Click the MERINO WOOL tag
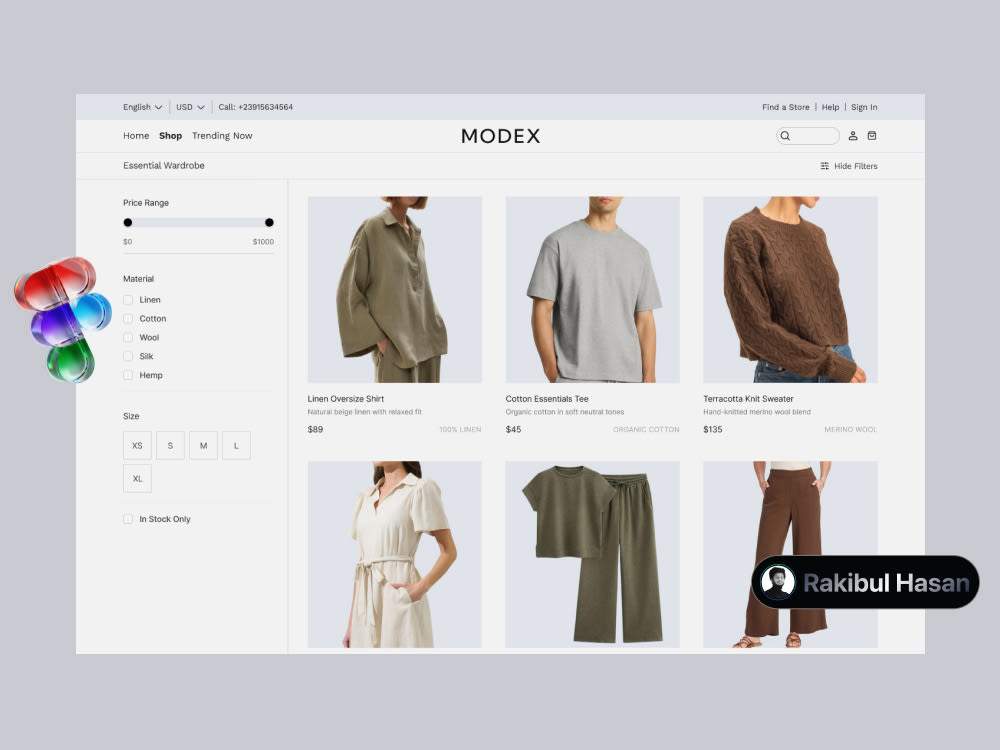This screenshot has width=1000, height=750. point(851,430)
